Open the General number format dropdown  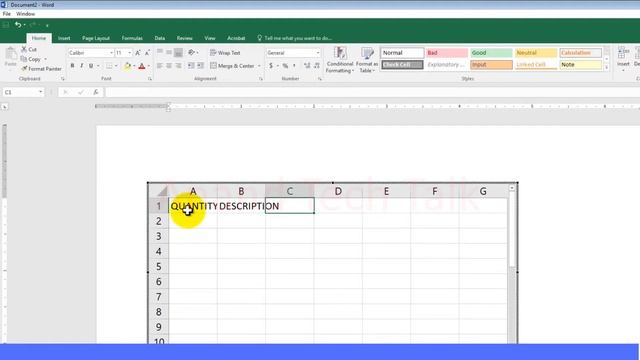(318, 53)
